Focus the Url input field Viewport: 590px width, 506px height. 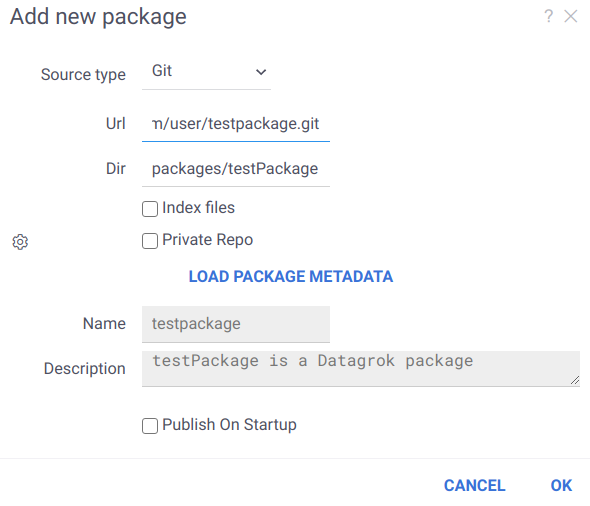click(x=236, y=124)
